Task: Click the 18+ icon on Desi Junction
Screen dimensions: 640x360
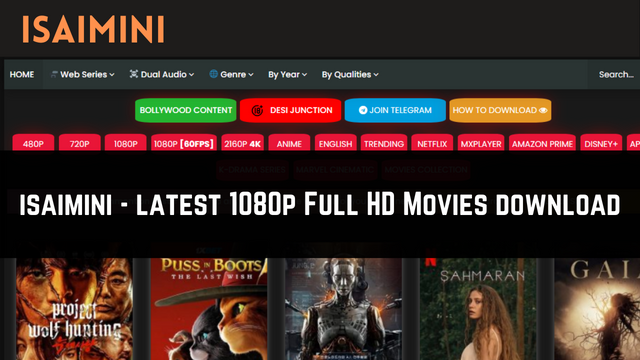Action: point(257,110)
